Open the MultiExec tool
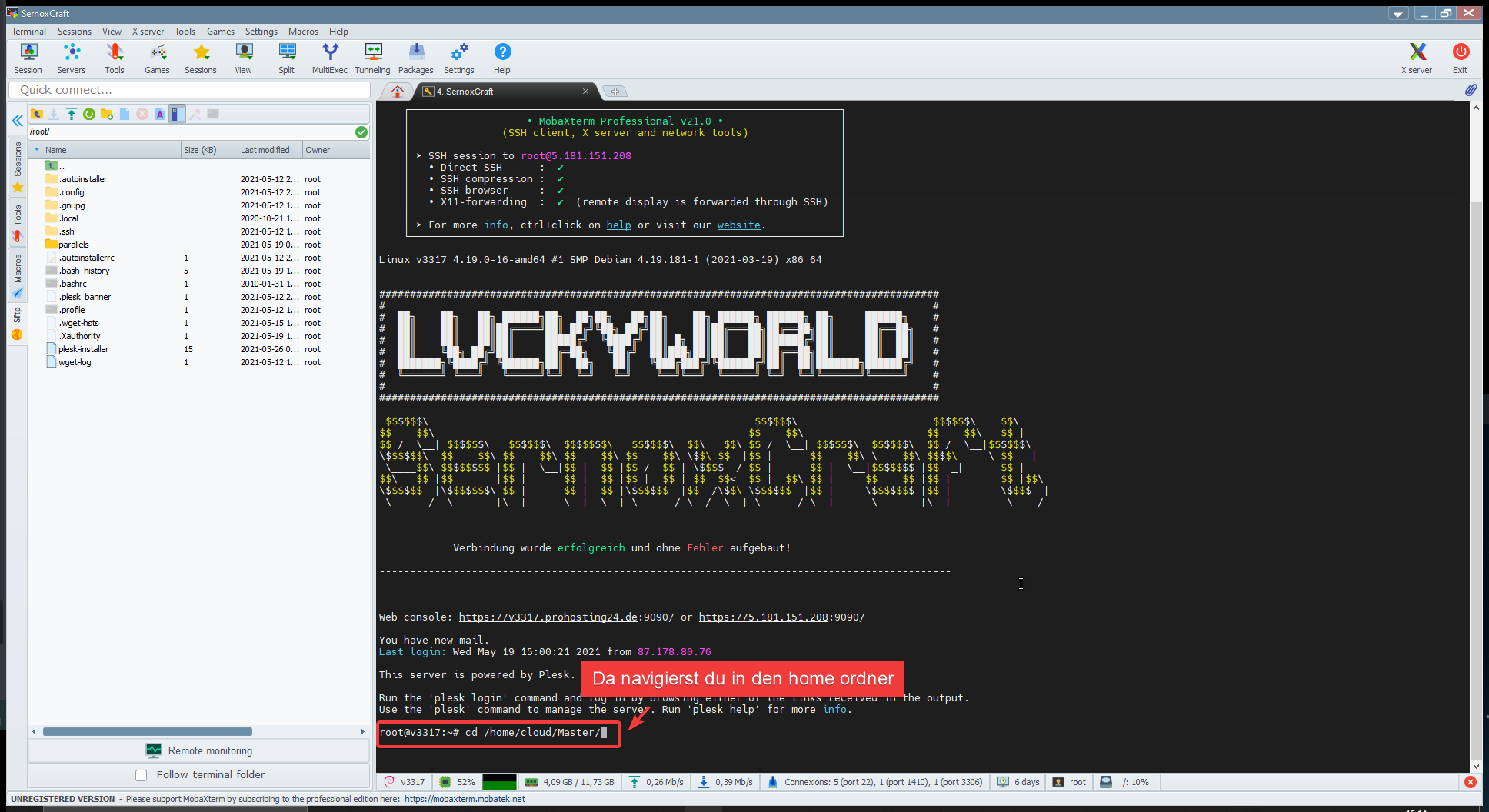The image size is (1489, 812). [329, 58]
